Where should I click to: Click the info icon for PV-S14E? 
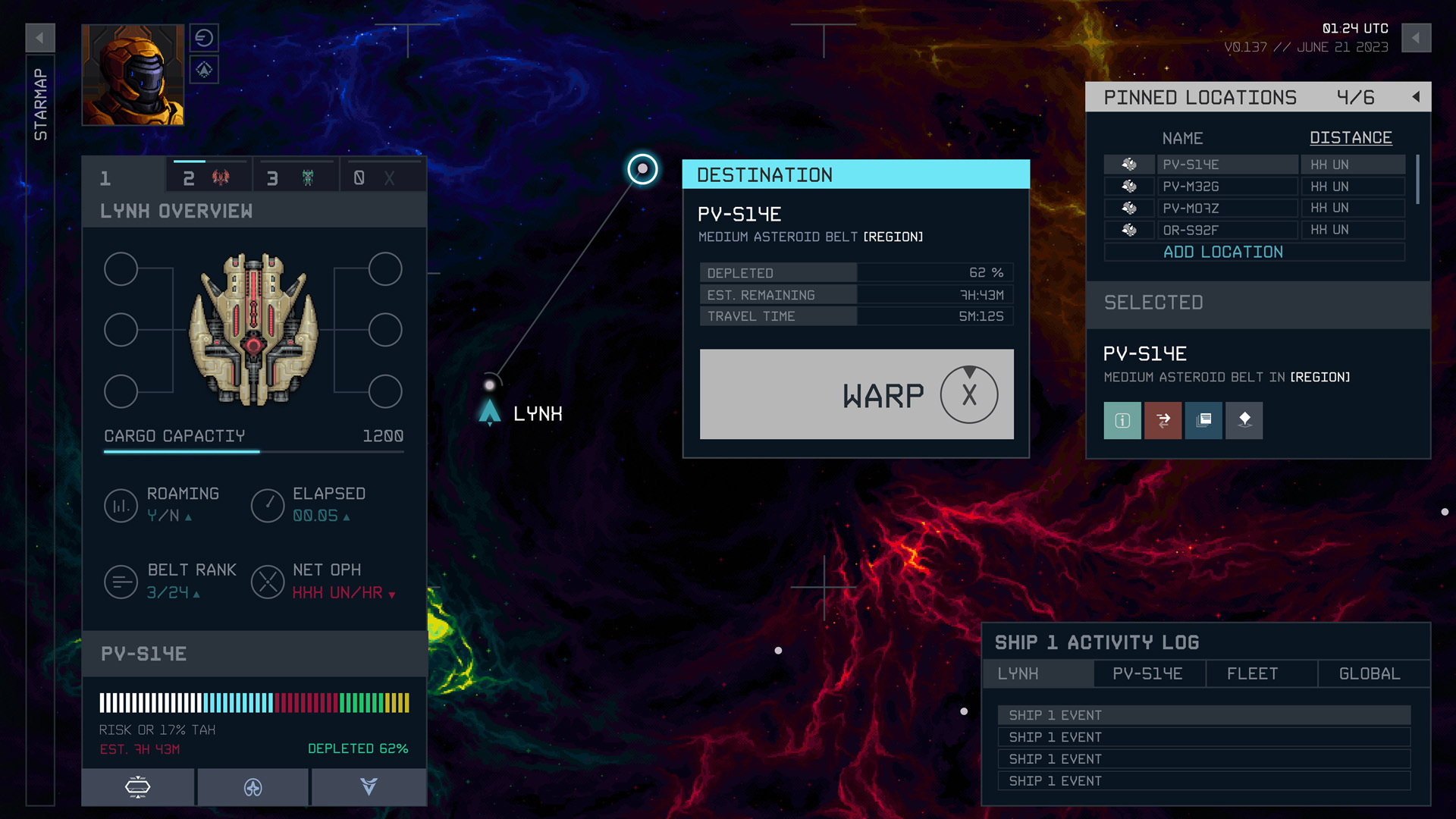click(1122, 420)
